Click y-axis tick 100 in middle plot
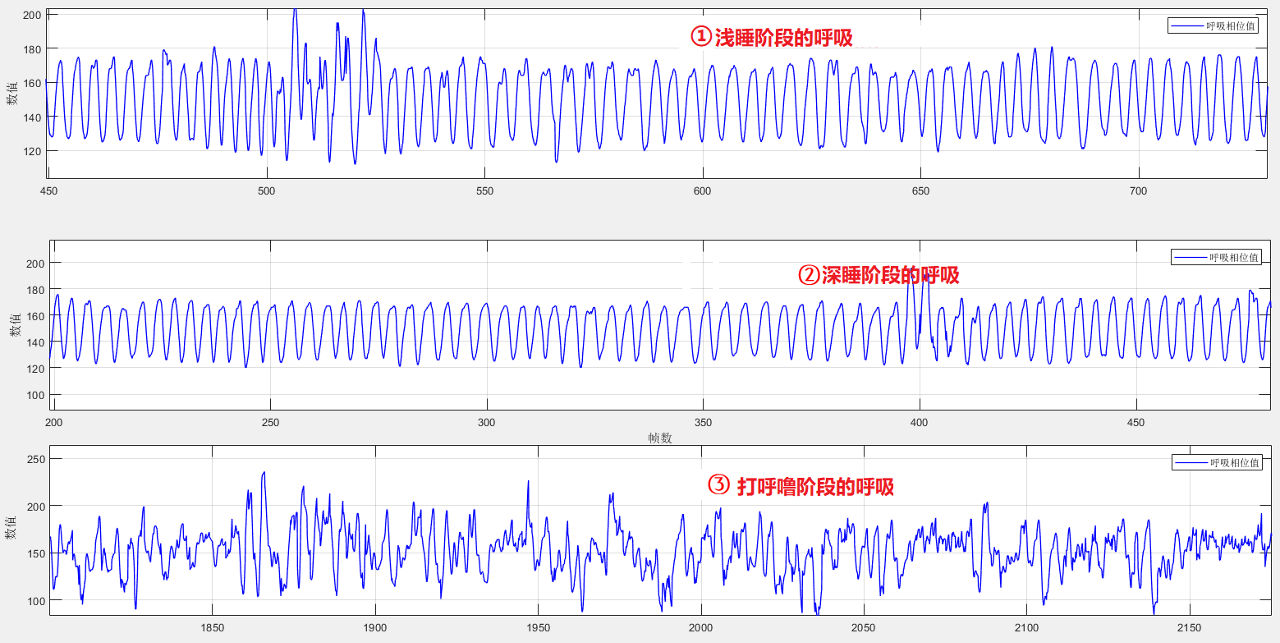Screen dimensions: 1280x643 (x=38, y=395)
